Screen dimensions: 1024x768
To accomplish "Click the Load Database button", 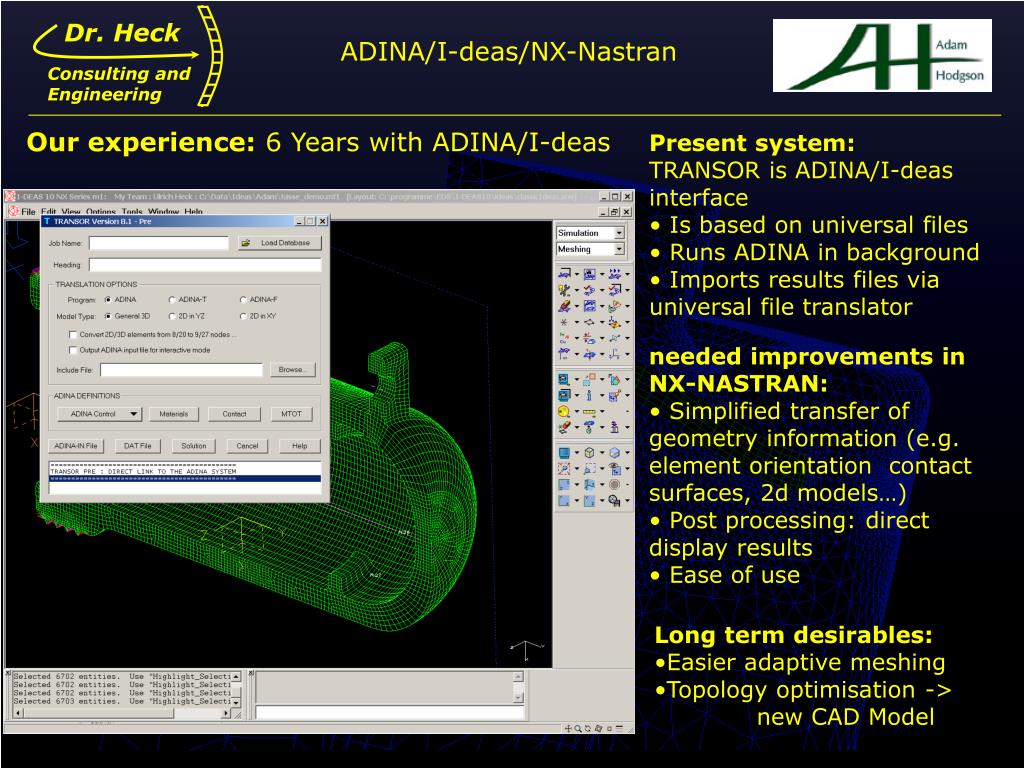I will click(x=280, y=243).
